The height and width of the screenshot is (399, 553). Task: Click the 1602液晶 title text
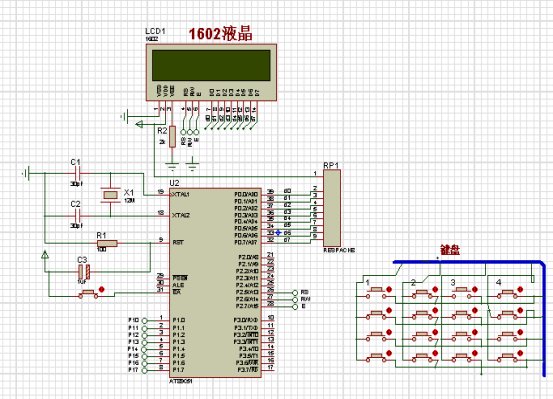[221, 34]
